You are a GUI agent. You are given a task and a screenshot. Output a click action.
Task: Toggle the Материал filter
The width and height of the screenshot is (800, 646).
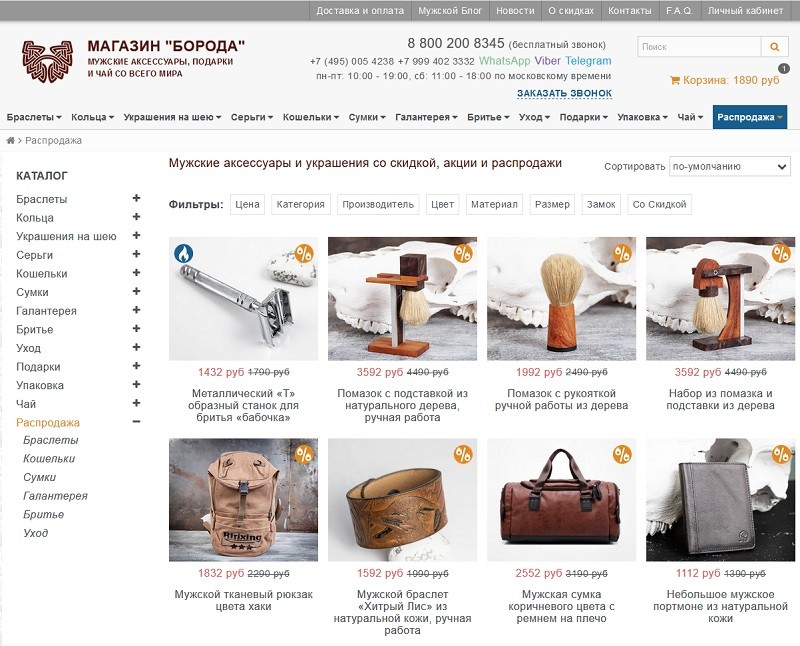[494, 205]
